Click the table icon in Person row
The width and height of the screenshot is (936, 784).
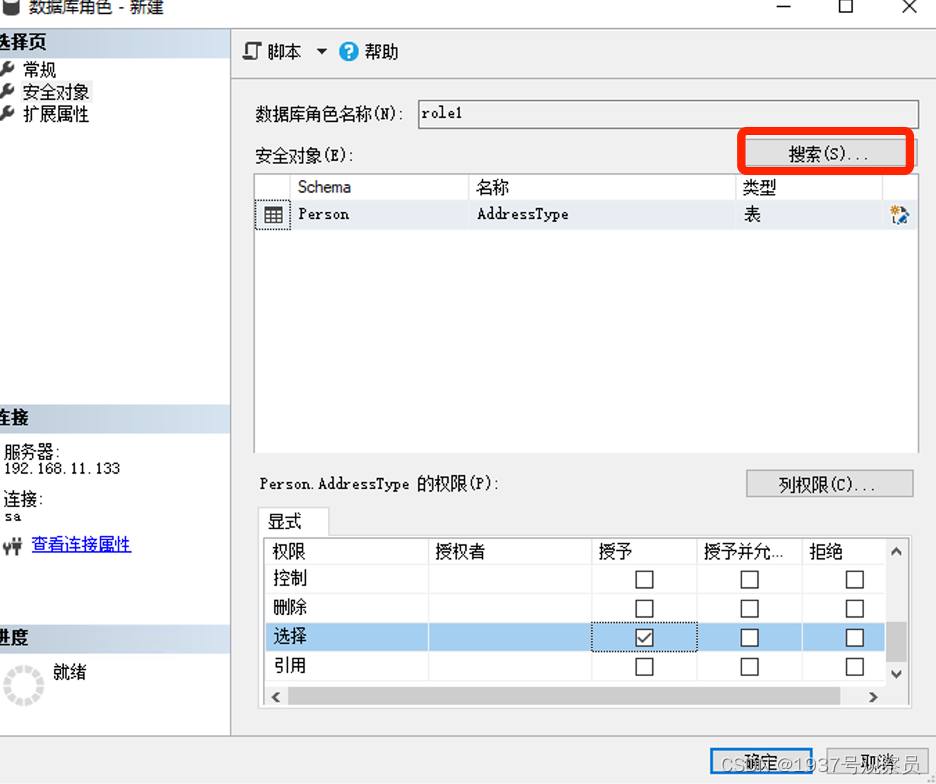click(273, 215)
